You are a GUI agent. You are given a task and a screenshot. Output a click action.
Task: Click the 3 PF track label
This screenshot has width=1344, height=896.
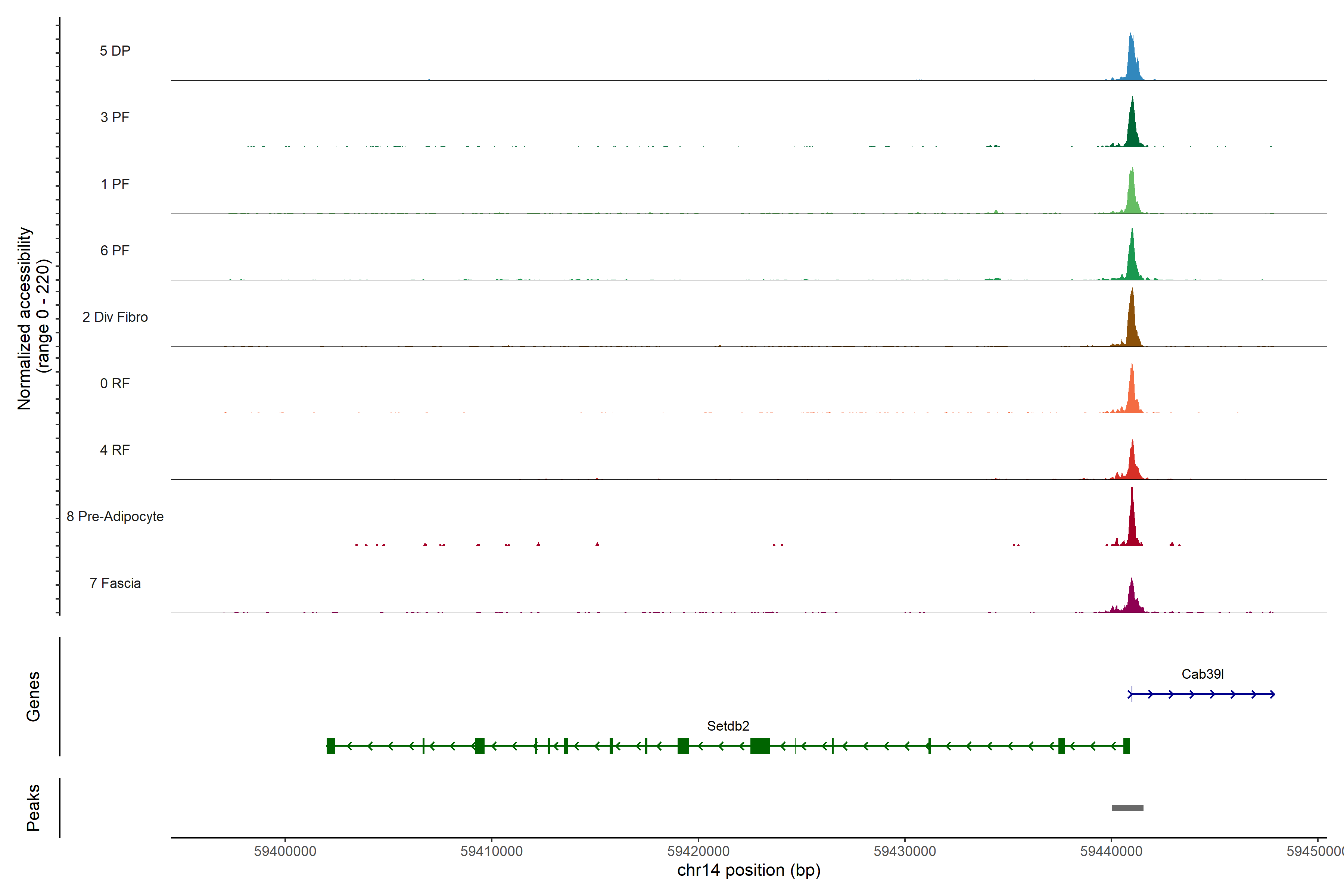click(115, 117)
